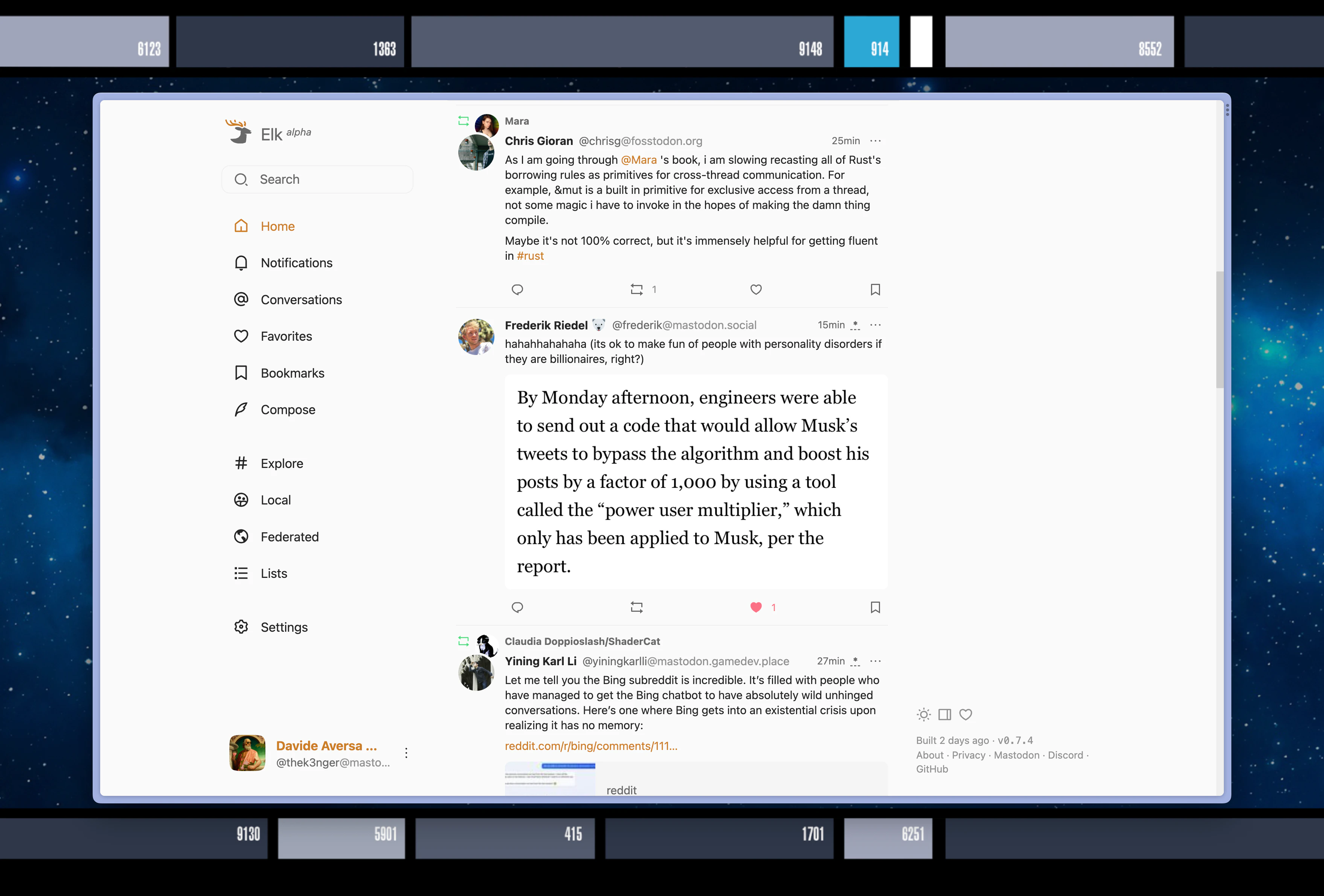Screen dimensions: 1324x896
Task: Open Davide Aversa profile avatar
Action: click(x=247, y=753)
